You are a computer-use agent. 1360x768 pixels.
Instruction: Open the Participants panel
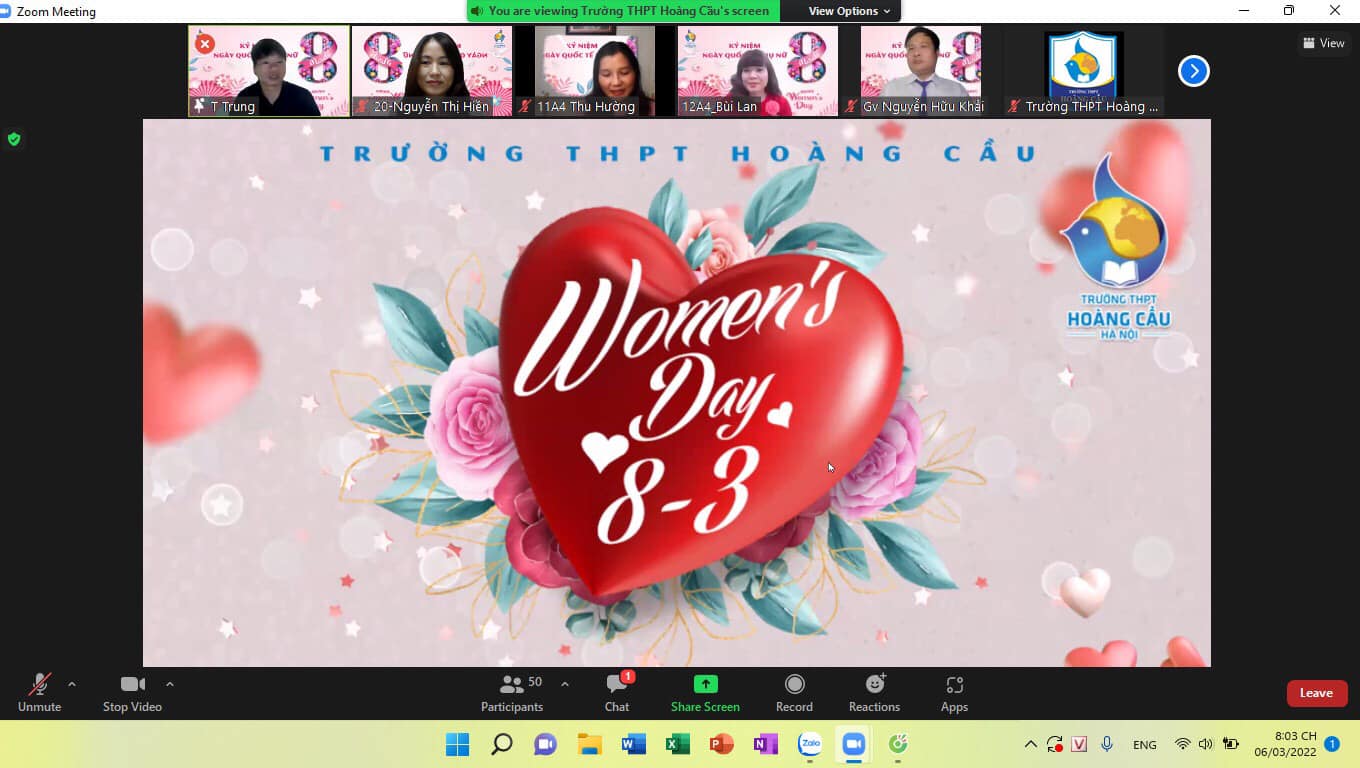tap(512, 693)
